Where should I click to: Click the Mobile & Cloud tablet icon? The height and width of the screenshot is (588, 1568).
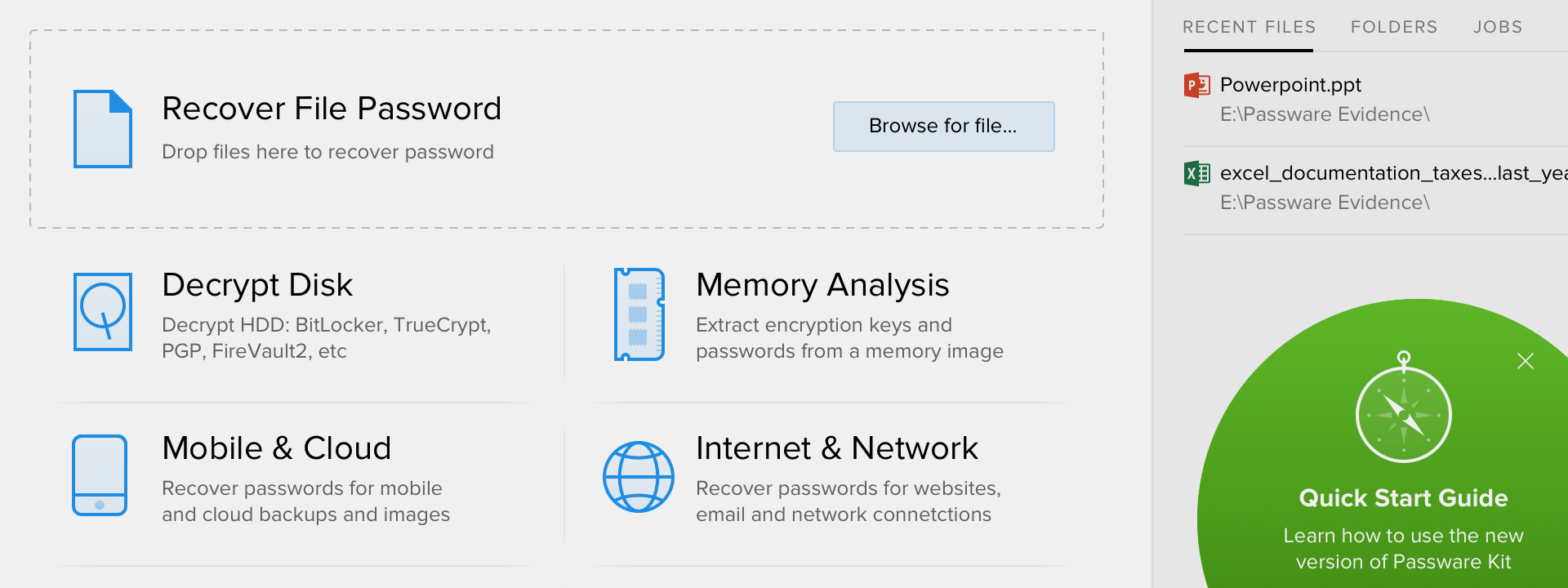(100, 475)
